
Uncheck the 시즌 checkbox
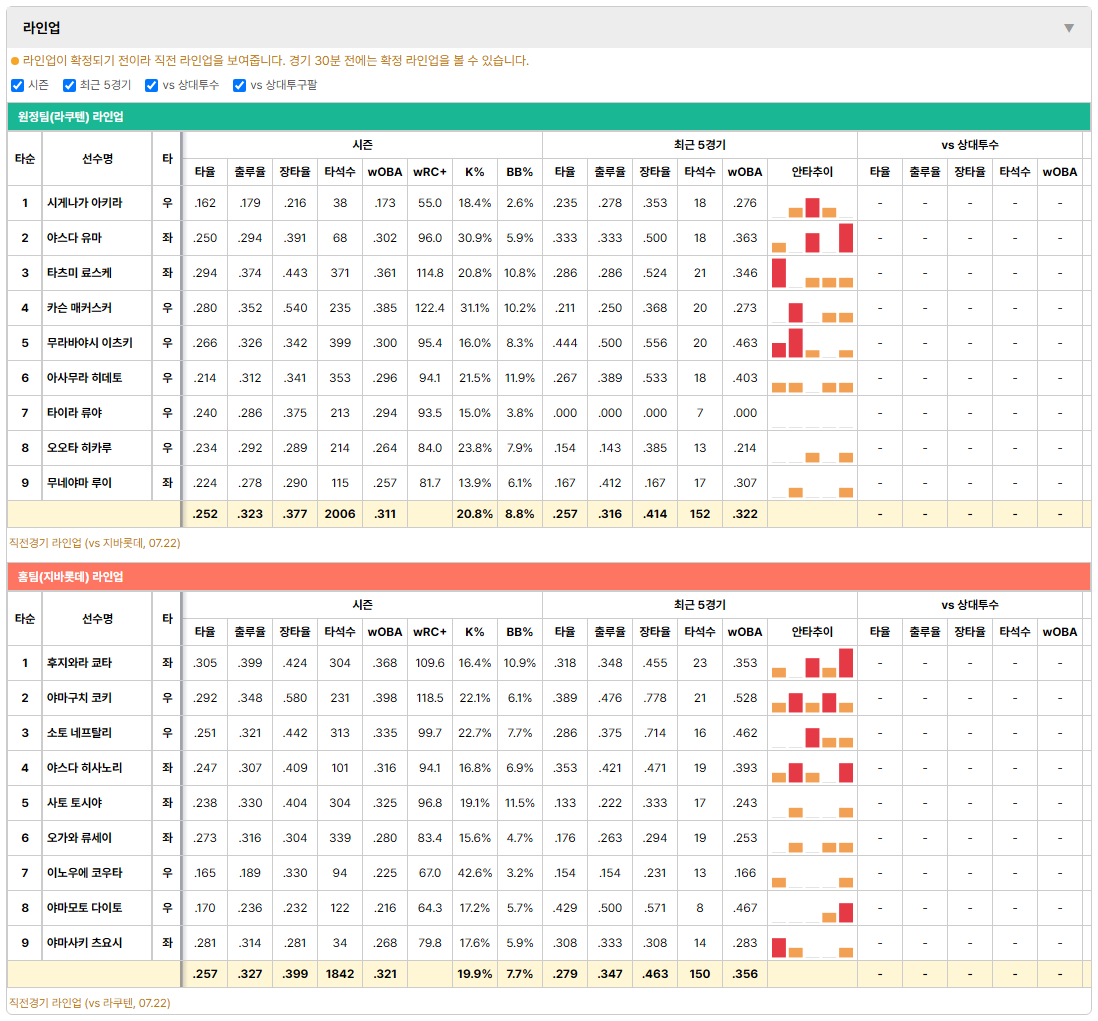pos(18,85)
